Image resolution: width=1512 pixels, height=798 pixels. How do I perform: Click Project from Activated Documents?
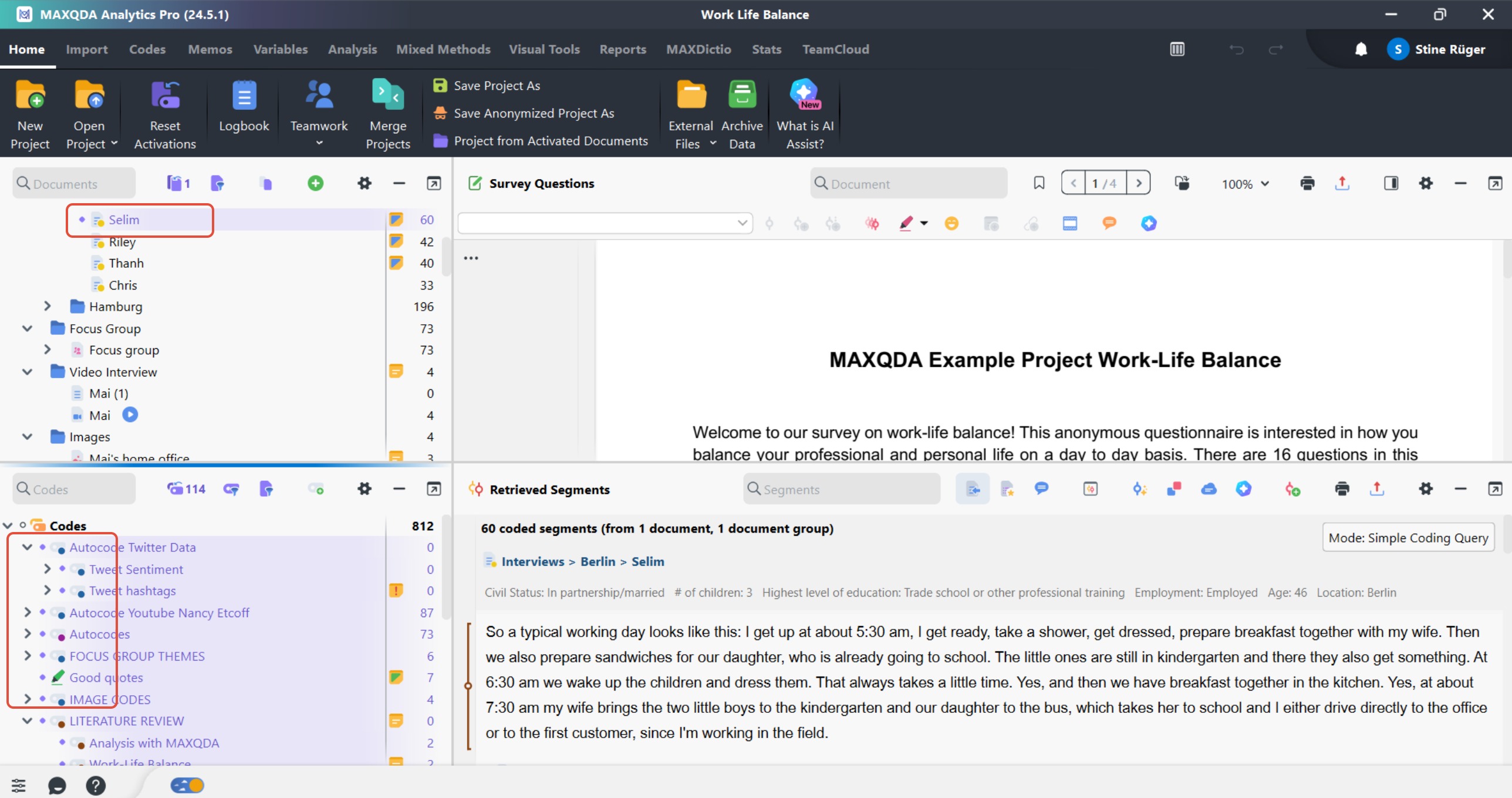[x=541, y=140]
